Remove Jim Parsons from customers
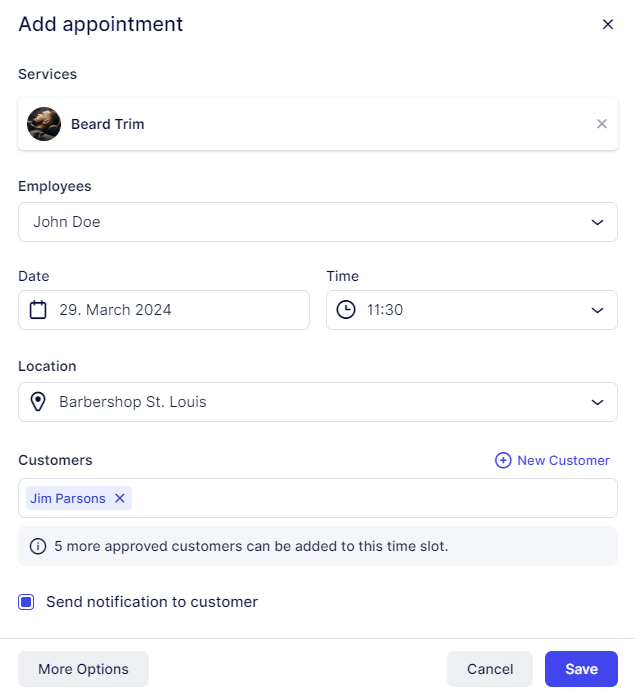This screenshot has height=694, width=635. (x=120, y=498)
